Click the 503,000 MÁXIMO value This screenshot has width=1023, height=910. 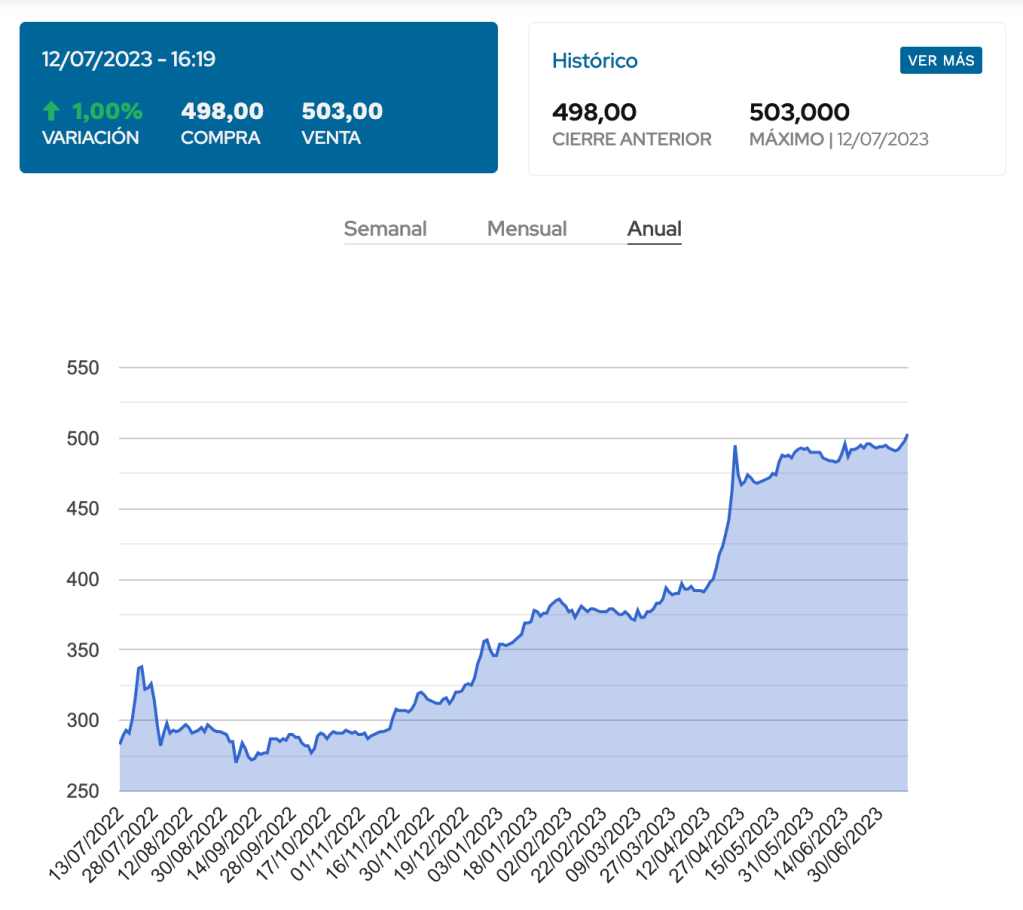click(x=799, y=112)
